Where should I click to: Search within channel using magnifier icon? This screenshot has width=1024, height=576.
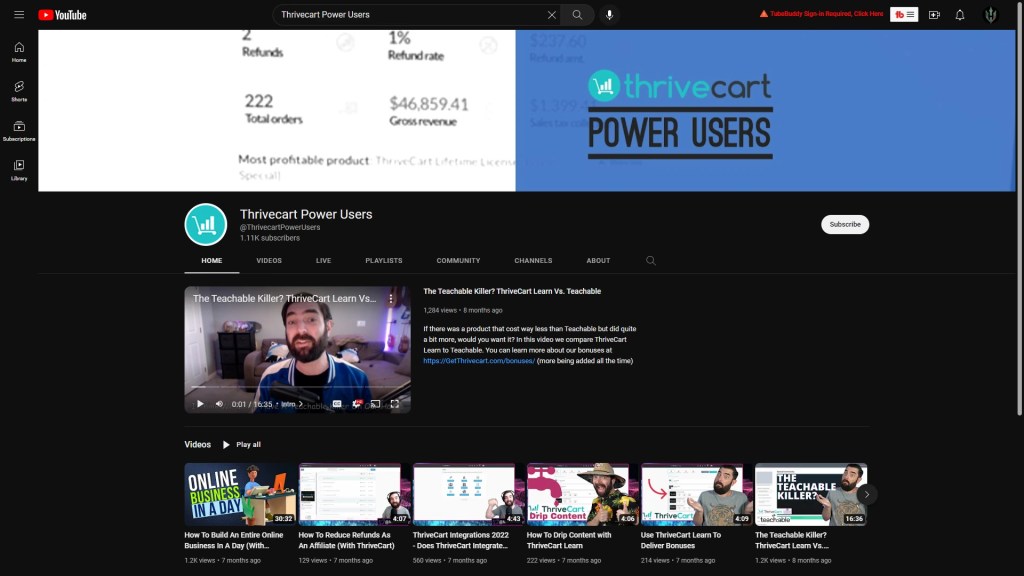[x=651, y=260]
